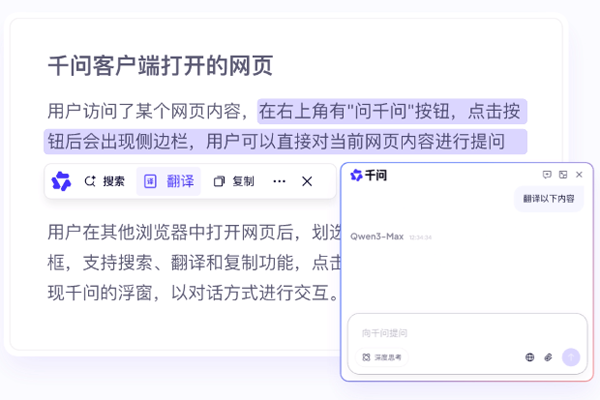
Task: Close the 千问 floating chat panel
Action: click(579, 175)
